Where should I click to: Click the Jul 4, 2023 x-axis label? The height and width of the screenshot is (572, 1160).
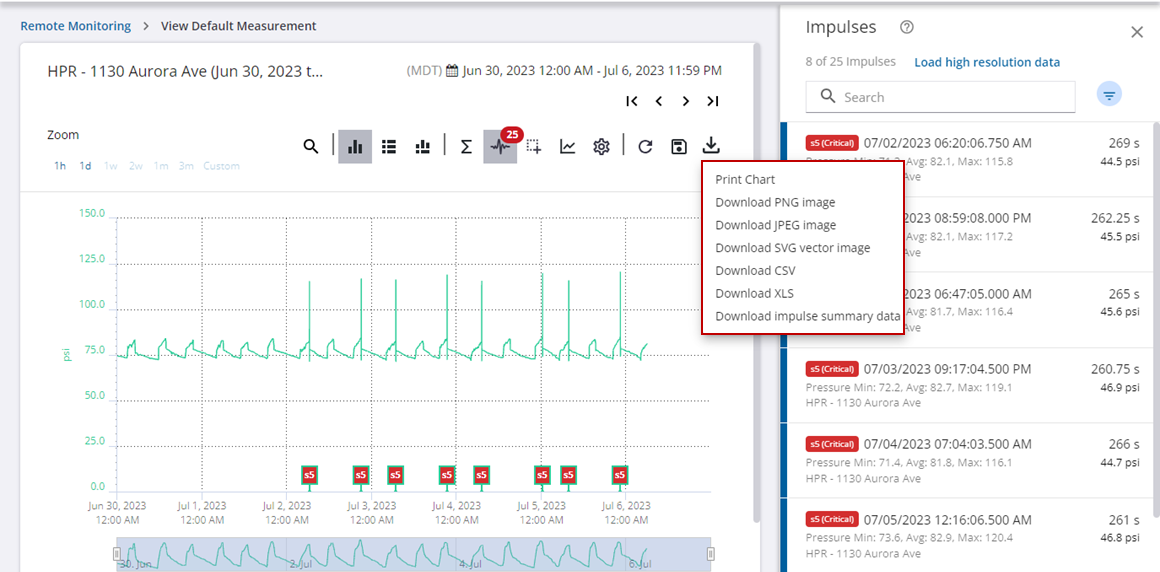coord(457,513)
